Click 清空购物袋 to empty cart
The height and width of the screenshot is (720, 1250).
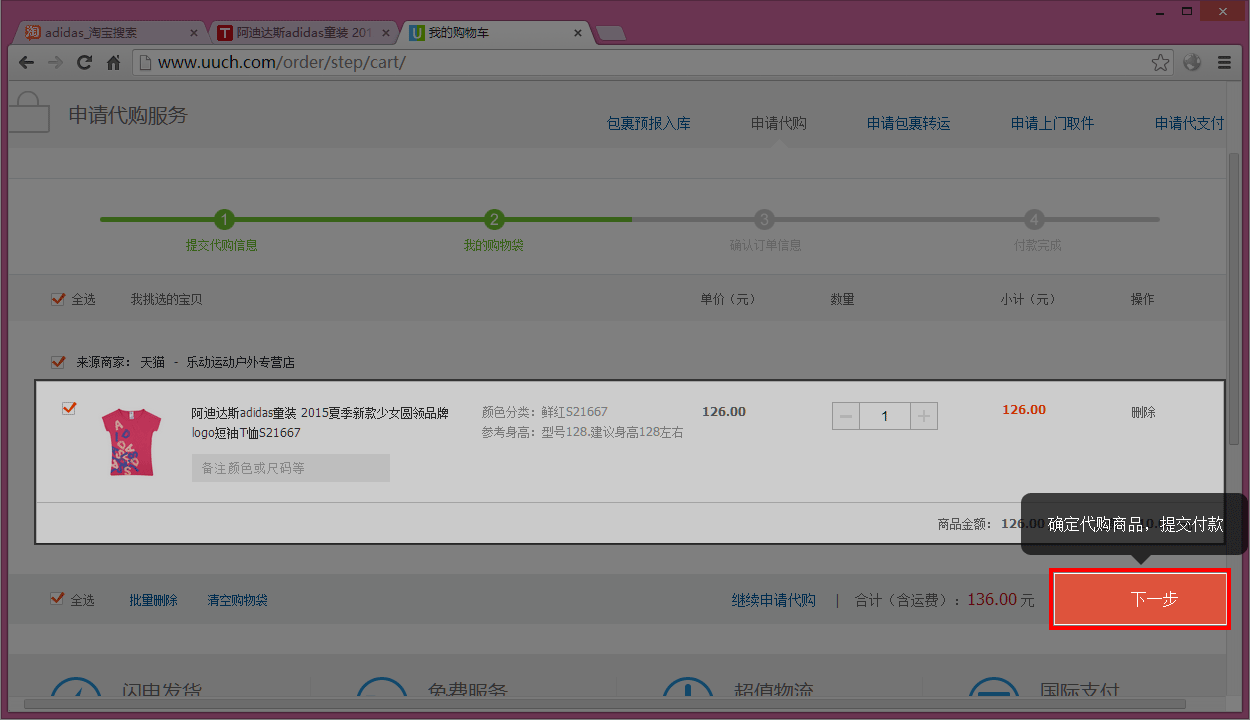coord(237,600)
